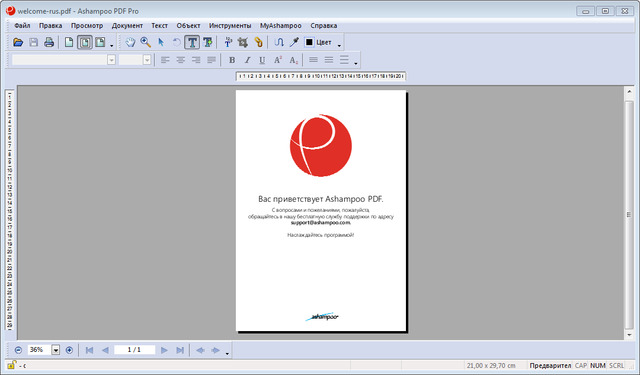
Task: Select the Zoom magnifier tool
Action: [146, 42]
